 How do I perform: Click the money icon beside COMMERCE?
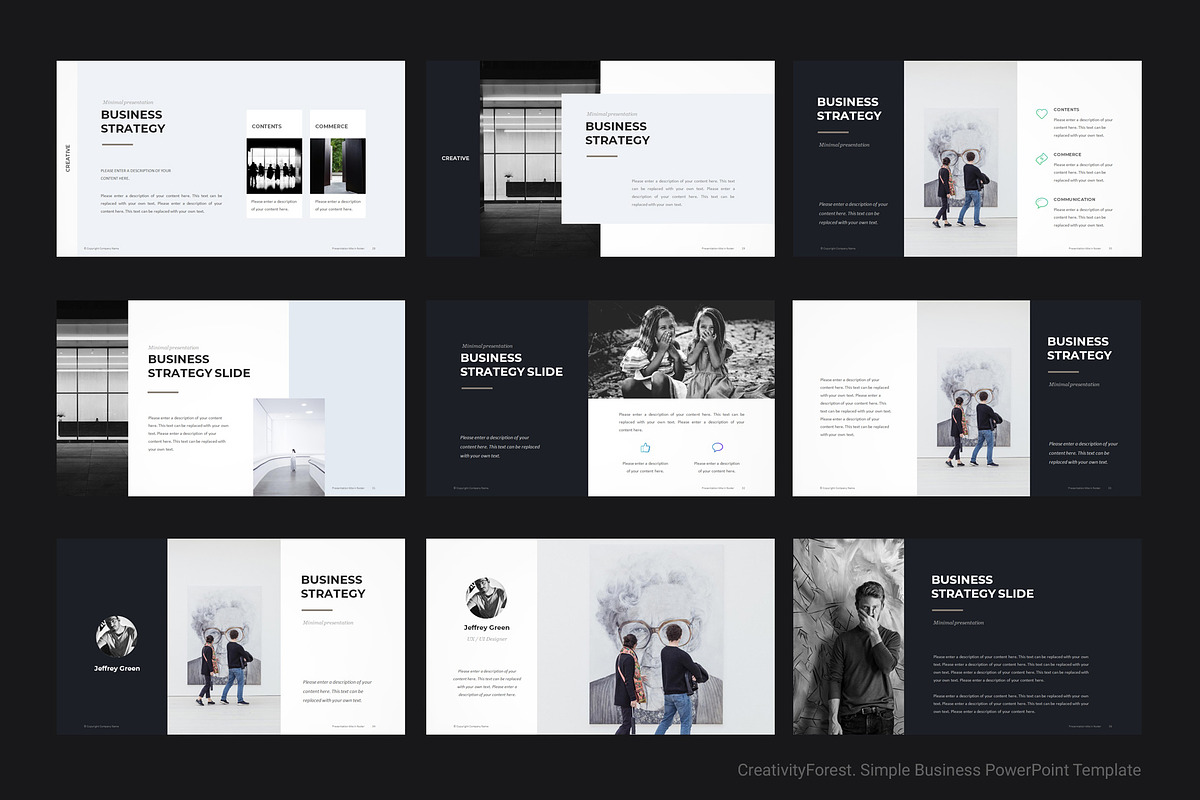[1041, 159]
